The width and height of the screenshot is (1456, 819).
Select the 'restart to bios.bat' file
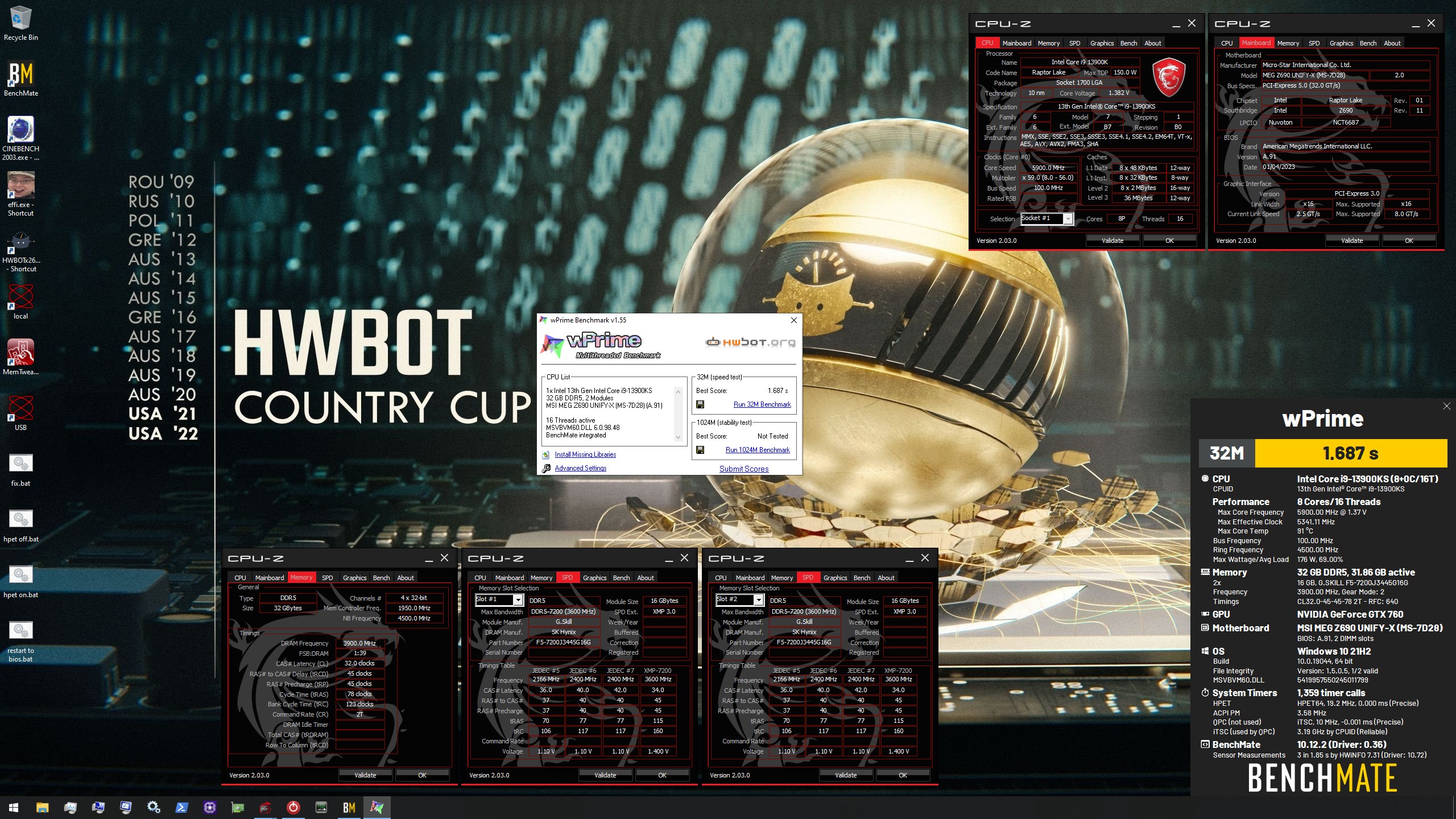click(20, 641)
